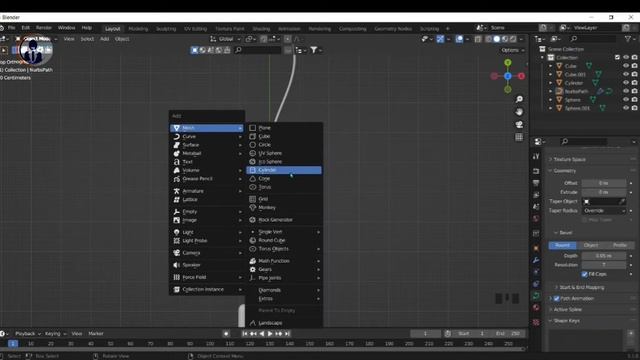This screenshot has height=360, width=640.
Task: Expand the Pipe Joints submenu
Action: pyautogui.click(x=284, y=278)
